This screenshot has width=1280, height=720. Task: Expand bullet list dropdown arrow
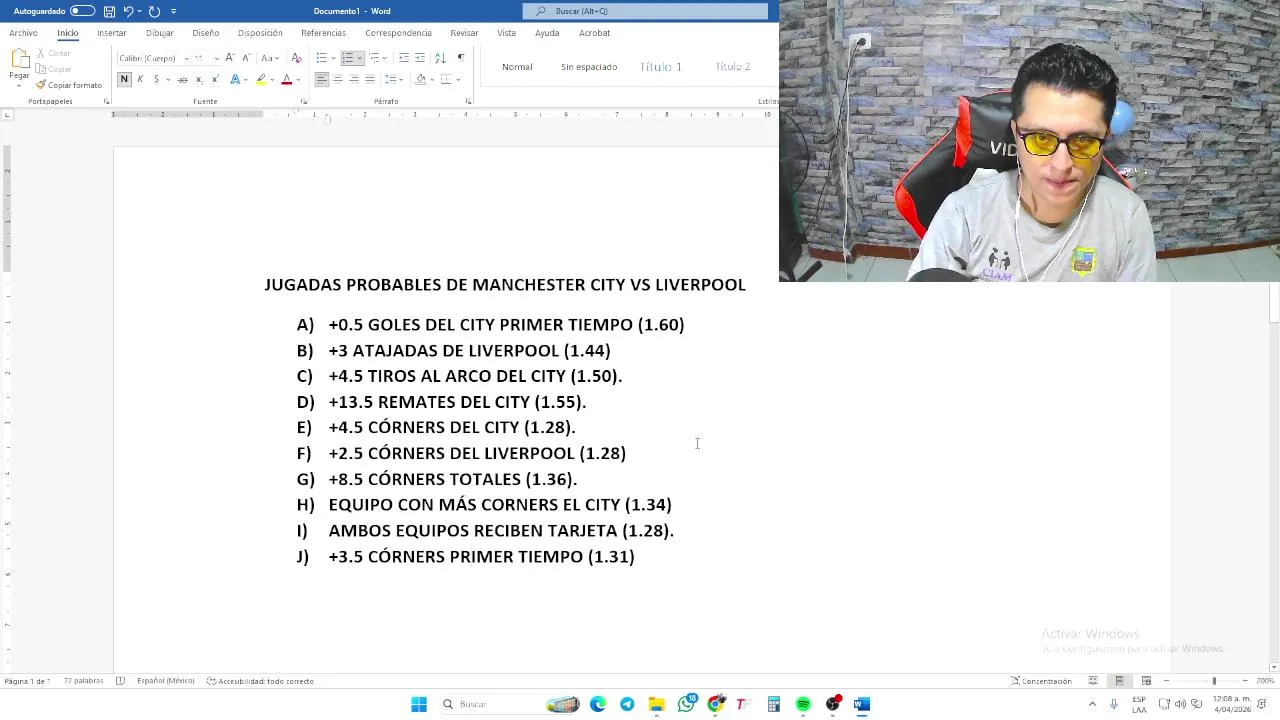[334, 57]
